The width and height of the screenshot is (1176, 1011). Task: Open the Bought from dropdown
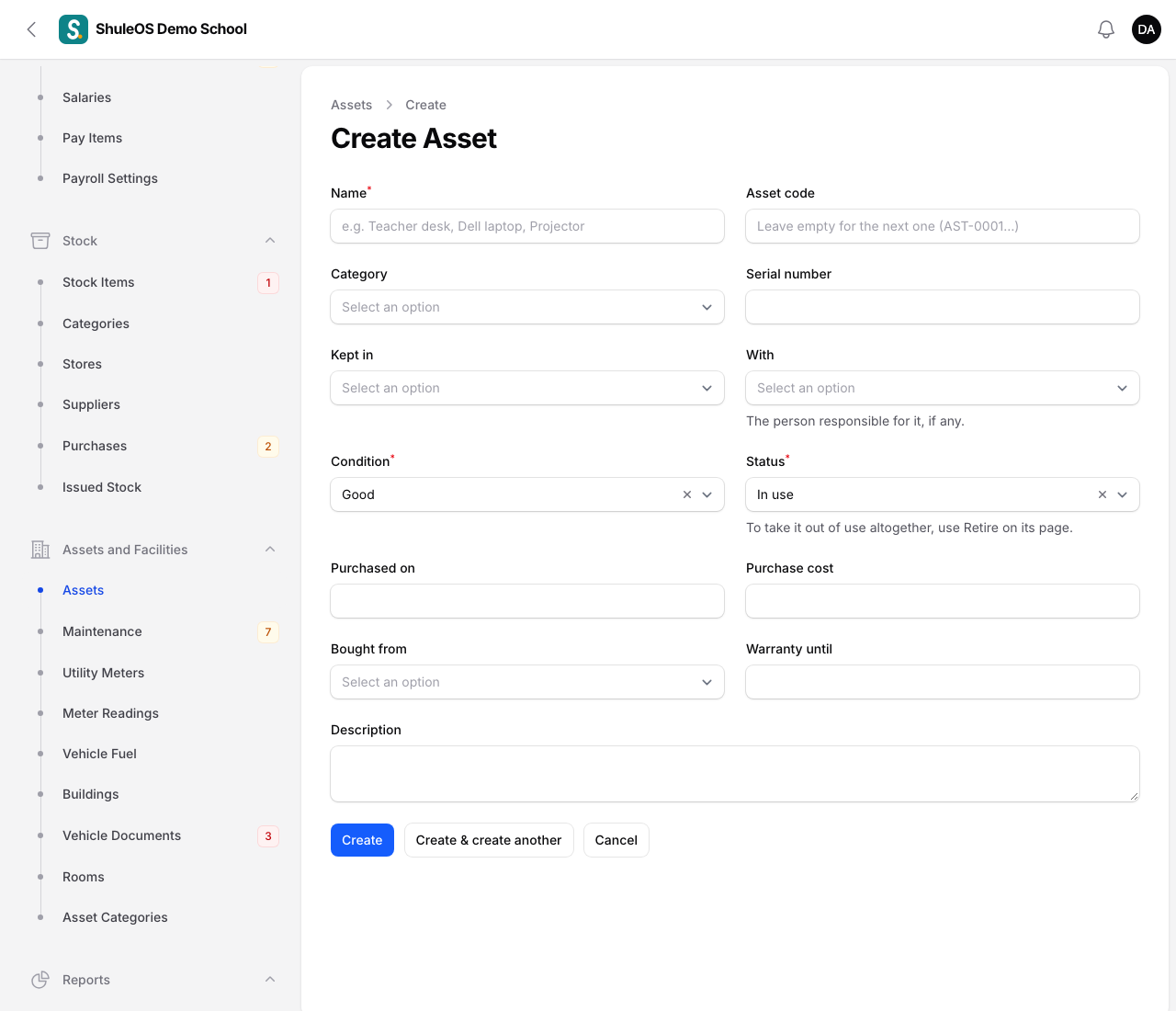pyautogui.click(x=527, y=682)
